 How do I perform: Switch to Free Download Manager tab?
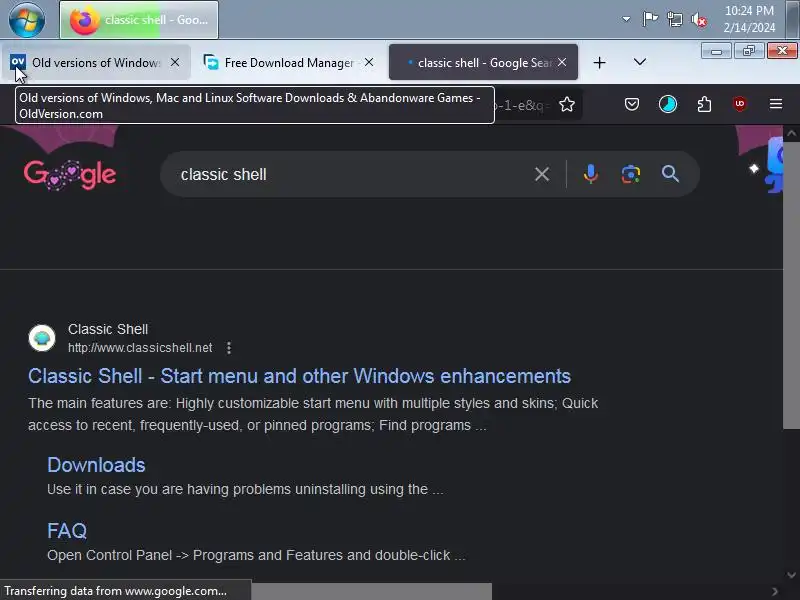(x=289, y=62)
